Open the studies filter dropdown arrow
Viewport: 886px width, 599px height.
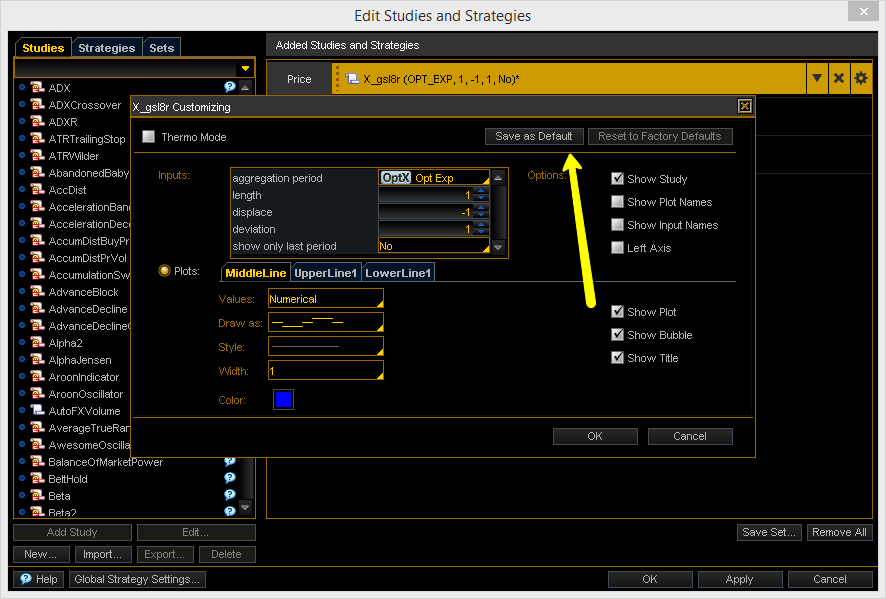click(x=245, y=68)
